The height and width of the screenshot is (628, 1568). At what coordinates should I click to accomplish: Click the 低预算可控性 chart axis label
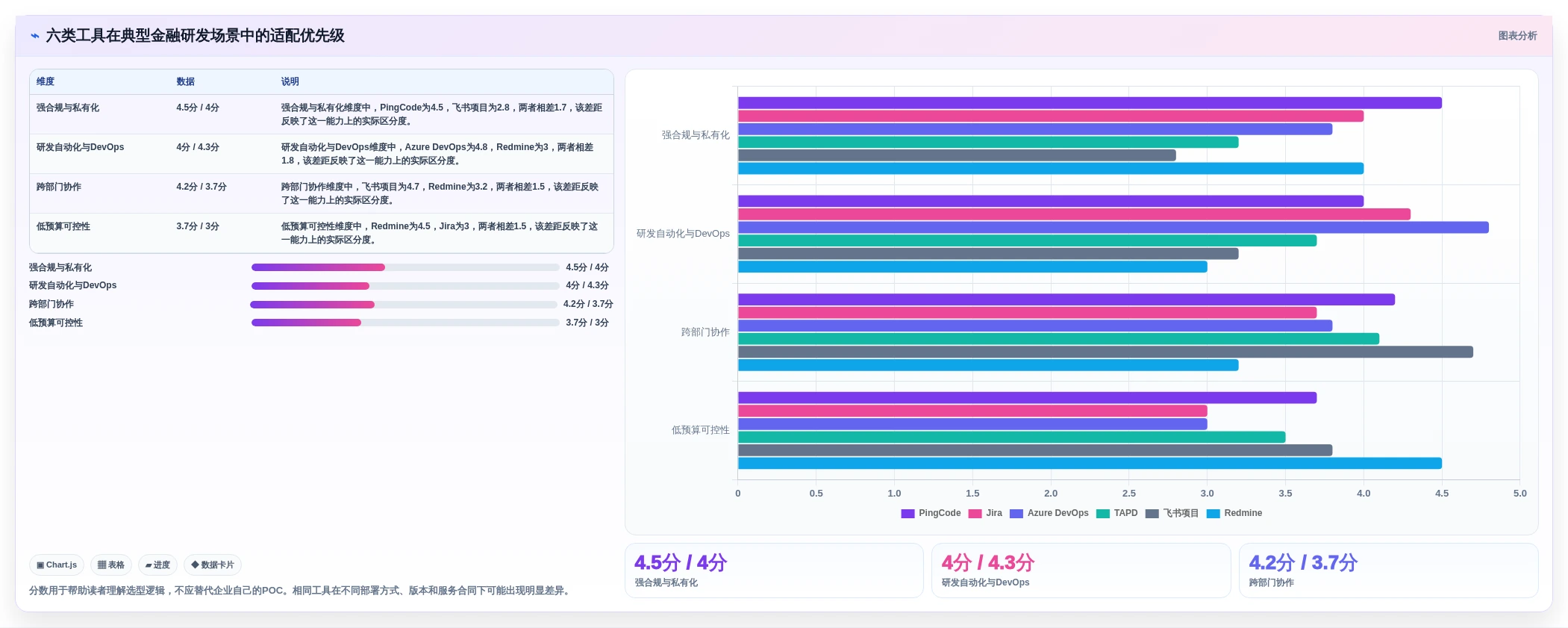[x=700, y=430]
